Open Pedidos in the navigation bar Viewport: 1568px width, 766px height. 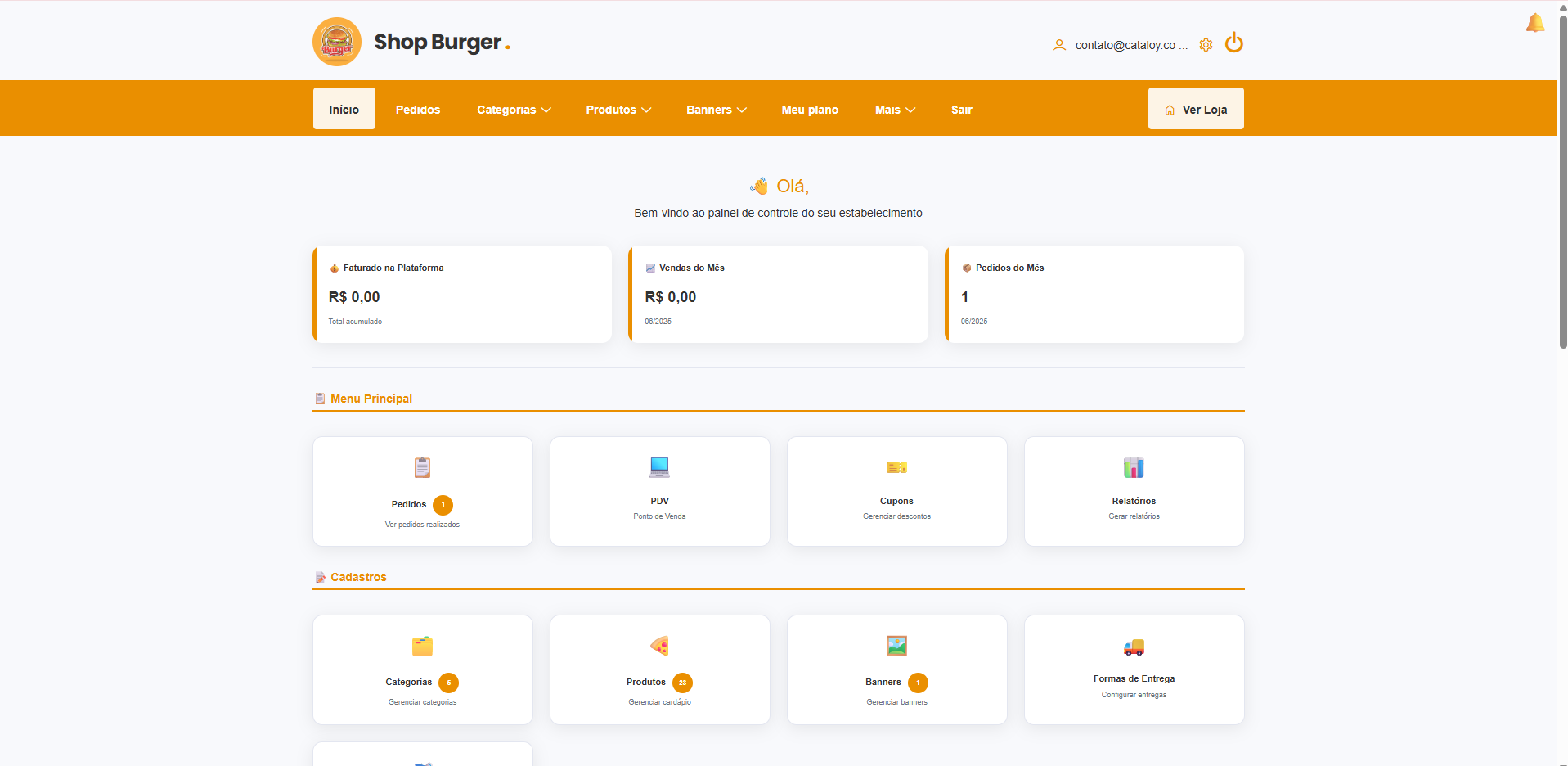click(418, 110)
